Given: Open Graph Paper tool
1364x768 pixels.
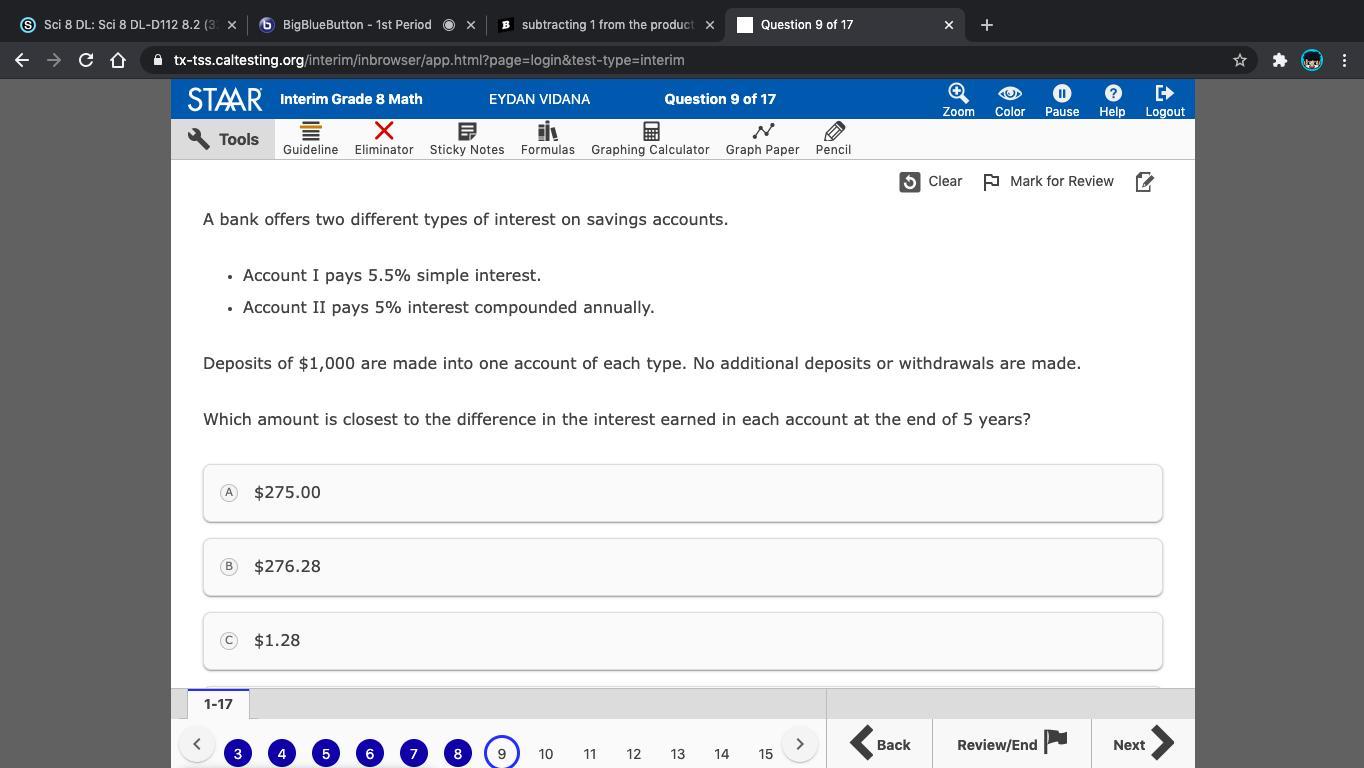Looking at the screenshot, I should pos(762,139).
